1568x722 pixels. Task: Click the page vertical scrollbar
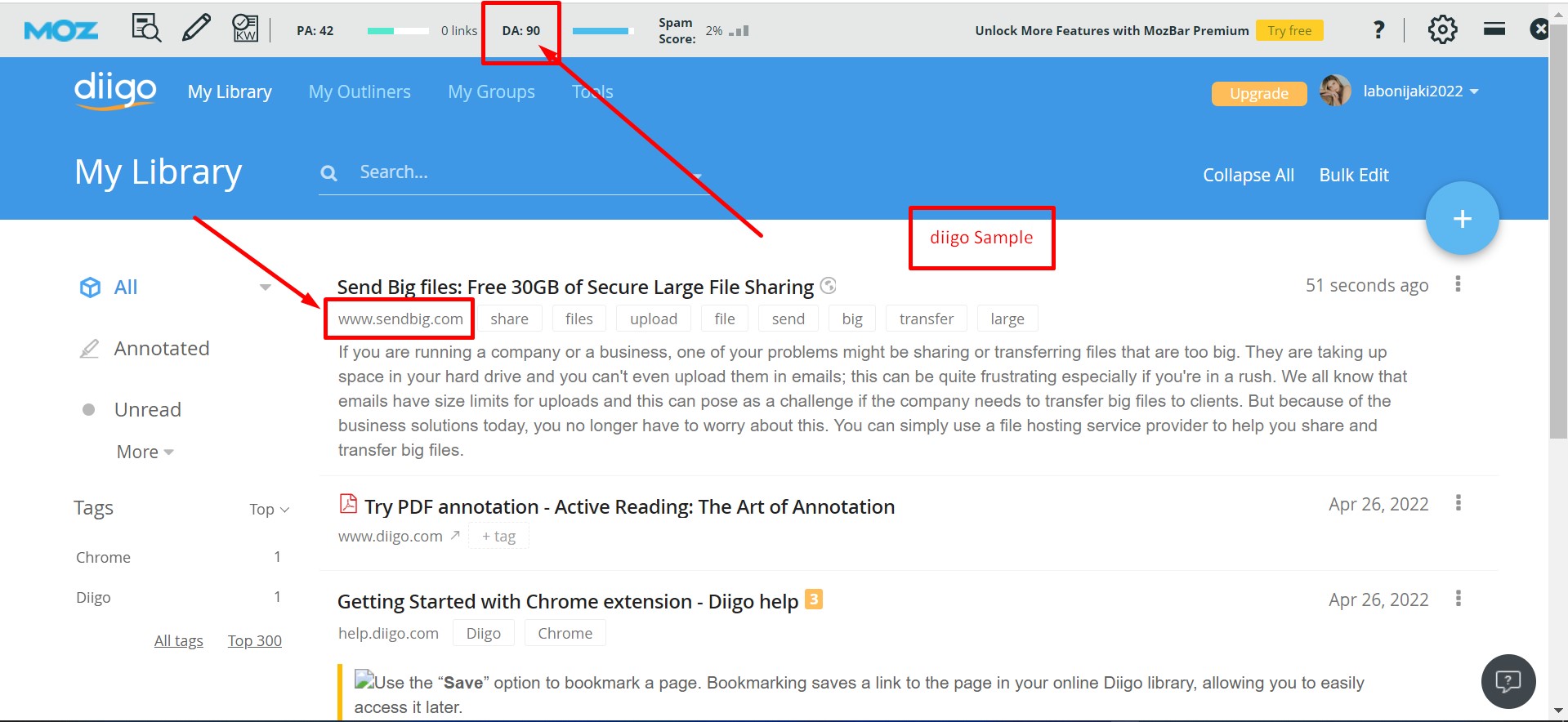point(1558,231)
